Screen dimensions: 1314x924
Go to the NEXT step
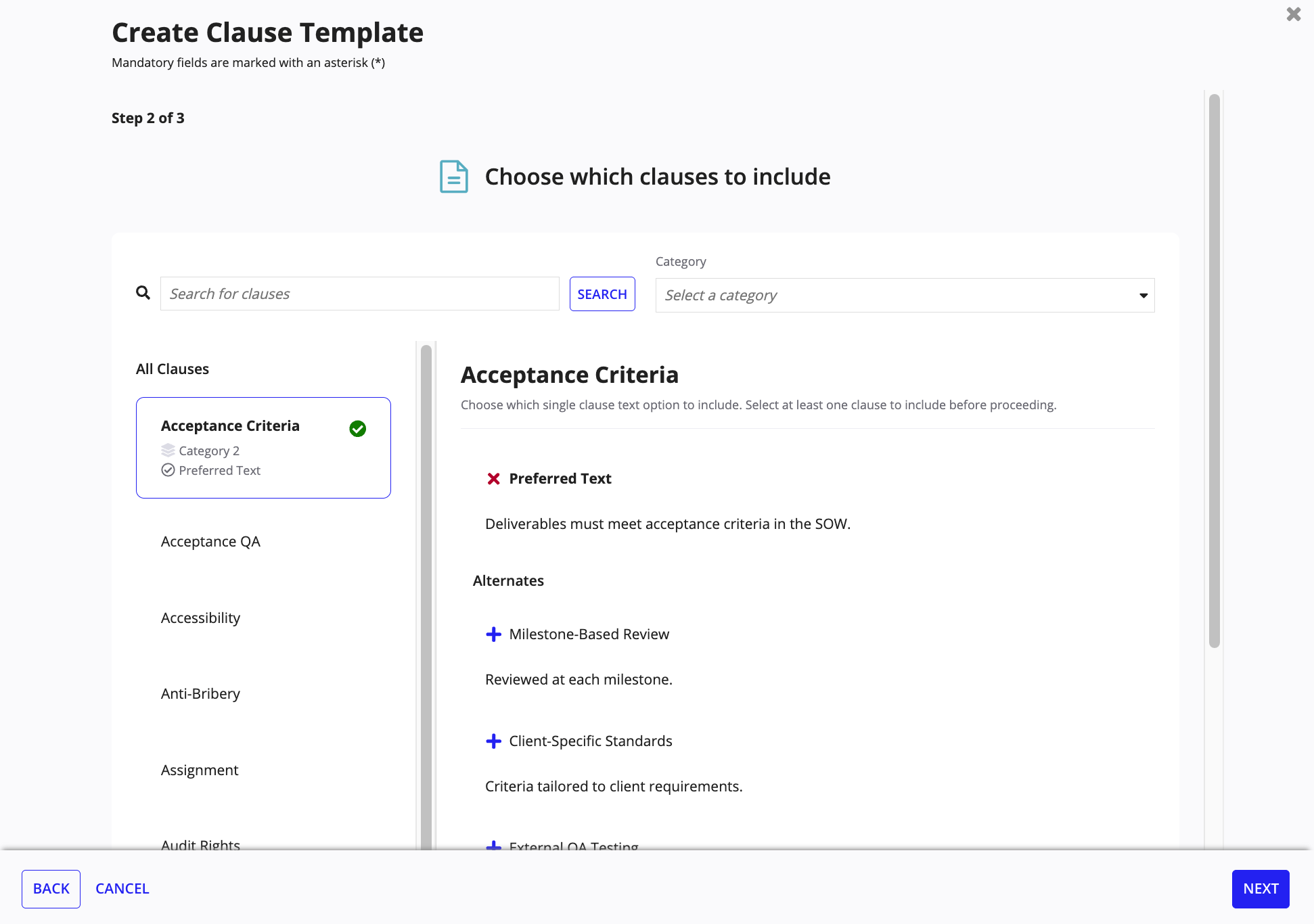pyautogui.click(x=1261, y=889)
